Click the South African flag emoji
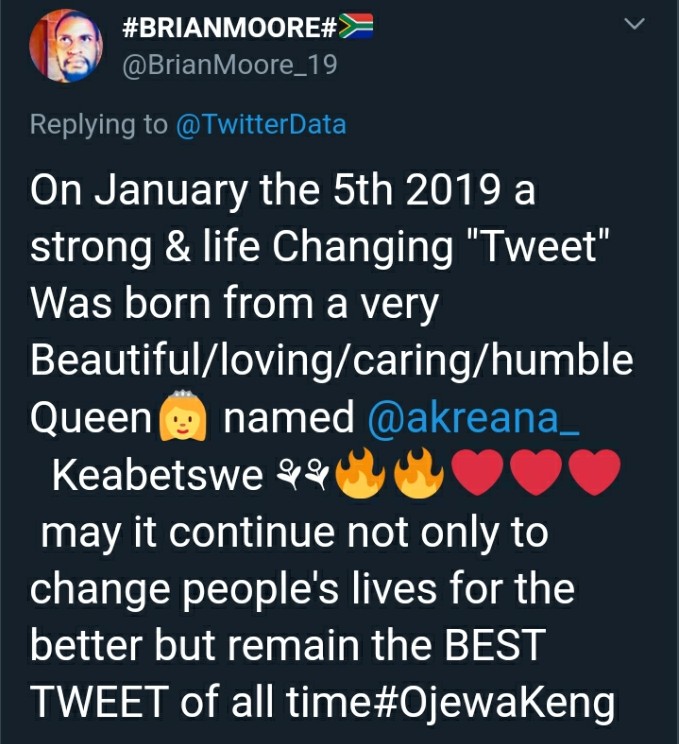 tap(356, 26)
